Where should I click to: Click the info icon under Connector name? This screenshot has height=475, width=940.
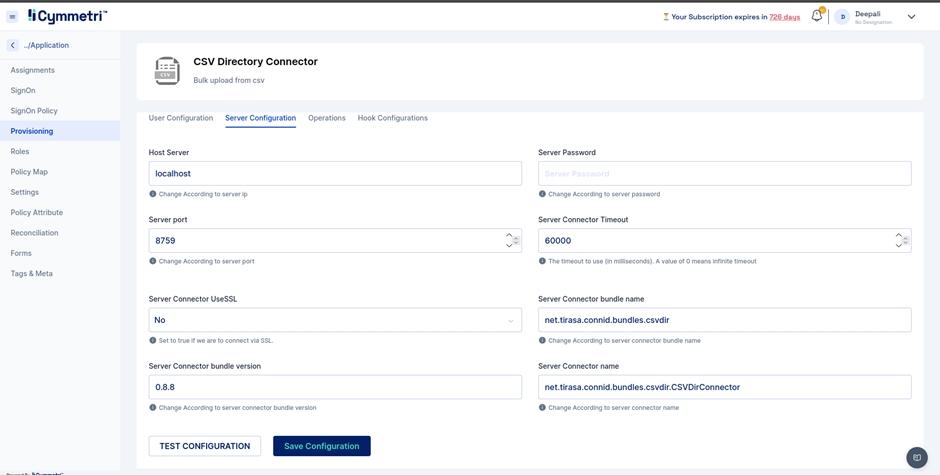[542, 407]
